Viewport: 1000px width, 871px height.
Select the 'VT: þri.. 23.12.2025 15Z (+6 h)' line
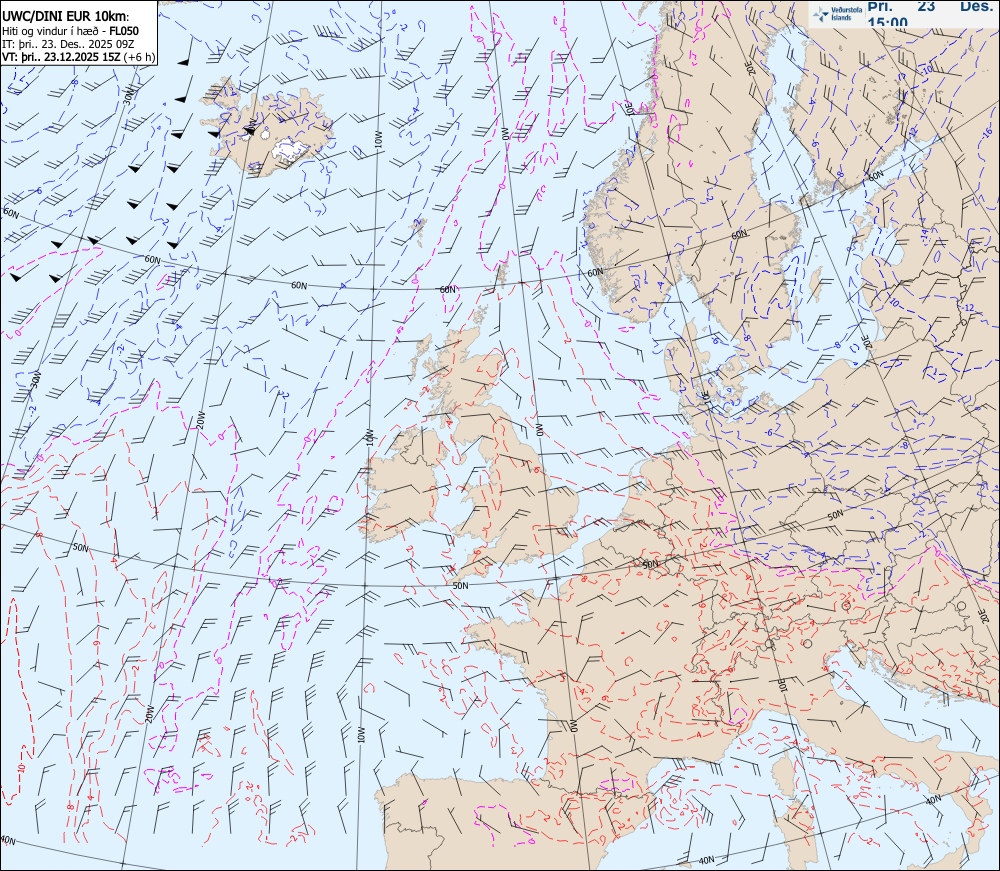(78, 57)
